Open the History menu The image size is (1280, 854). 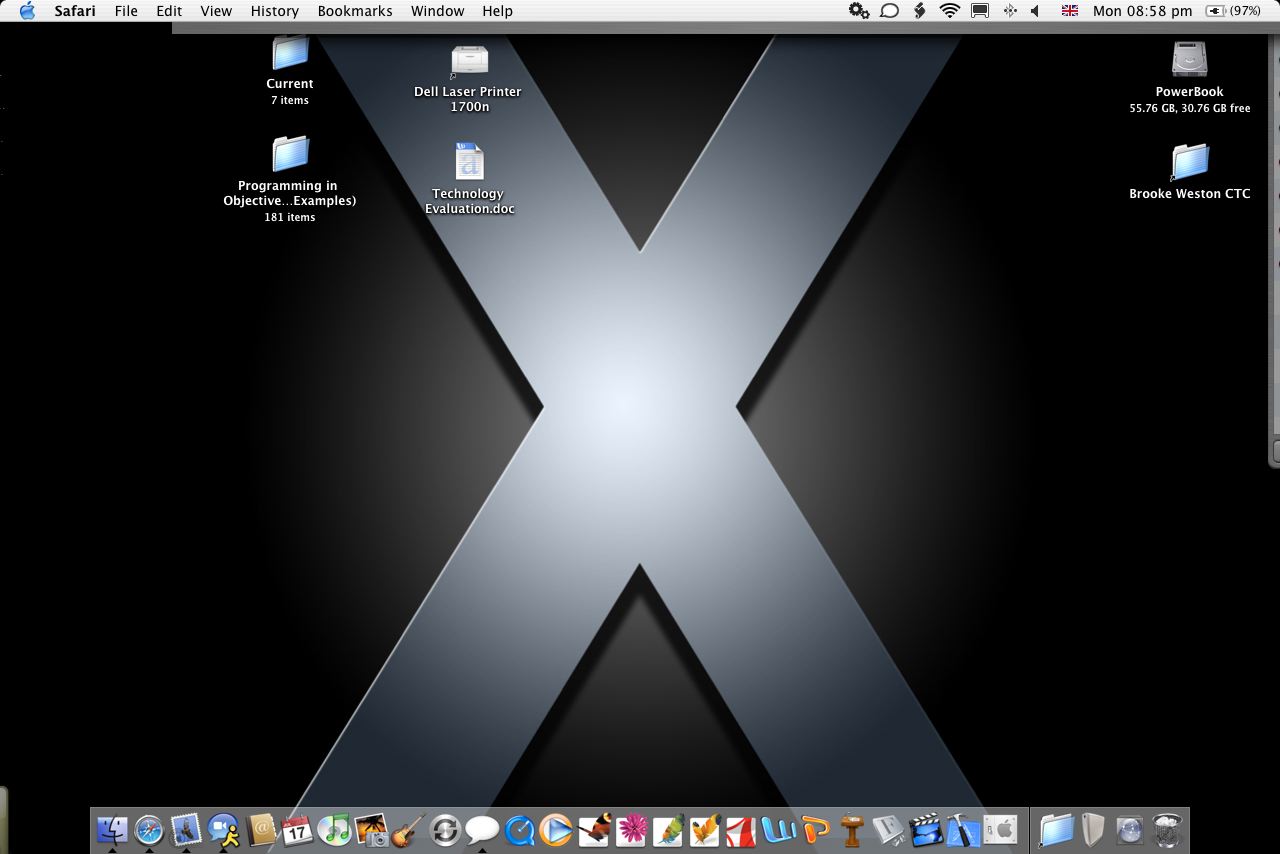[275, 11]
